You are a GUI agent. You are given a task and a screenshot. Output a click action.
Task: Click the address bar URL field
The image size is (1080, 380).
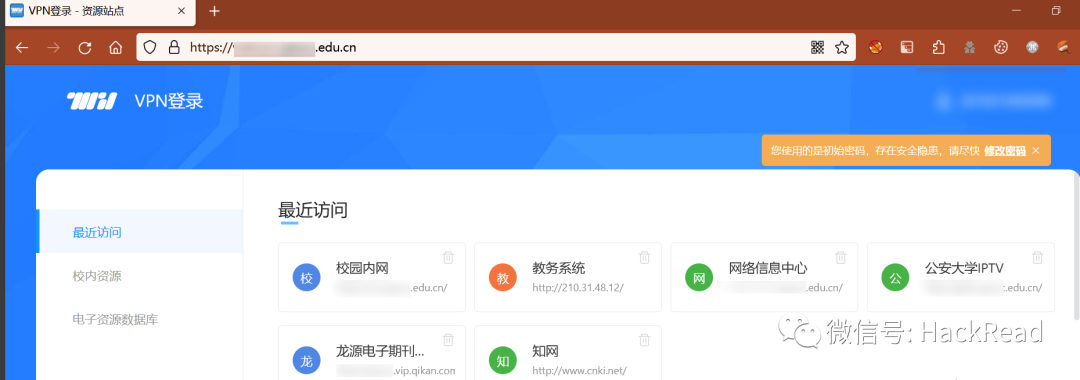[496, 48]
